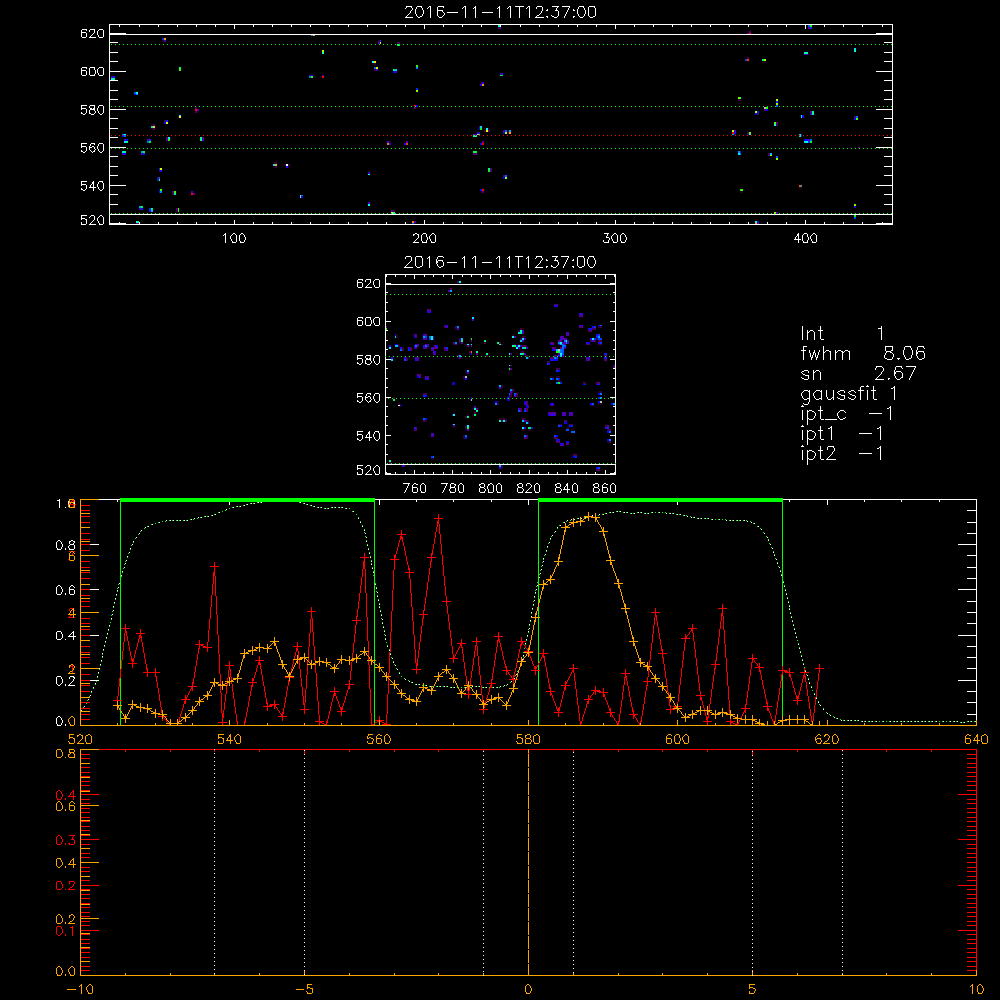
Task: Select the 'ipt_c -1' line
Action: [x=847, y=414]
